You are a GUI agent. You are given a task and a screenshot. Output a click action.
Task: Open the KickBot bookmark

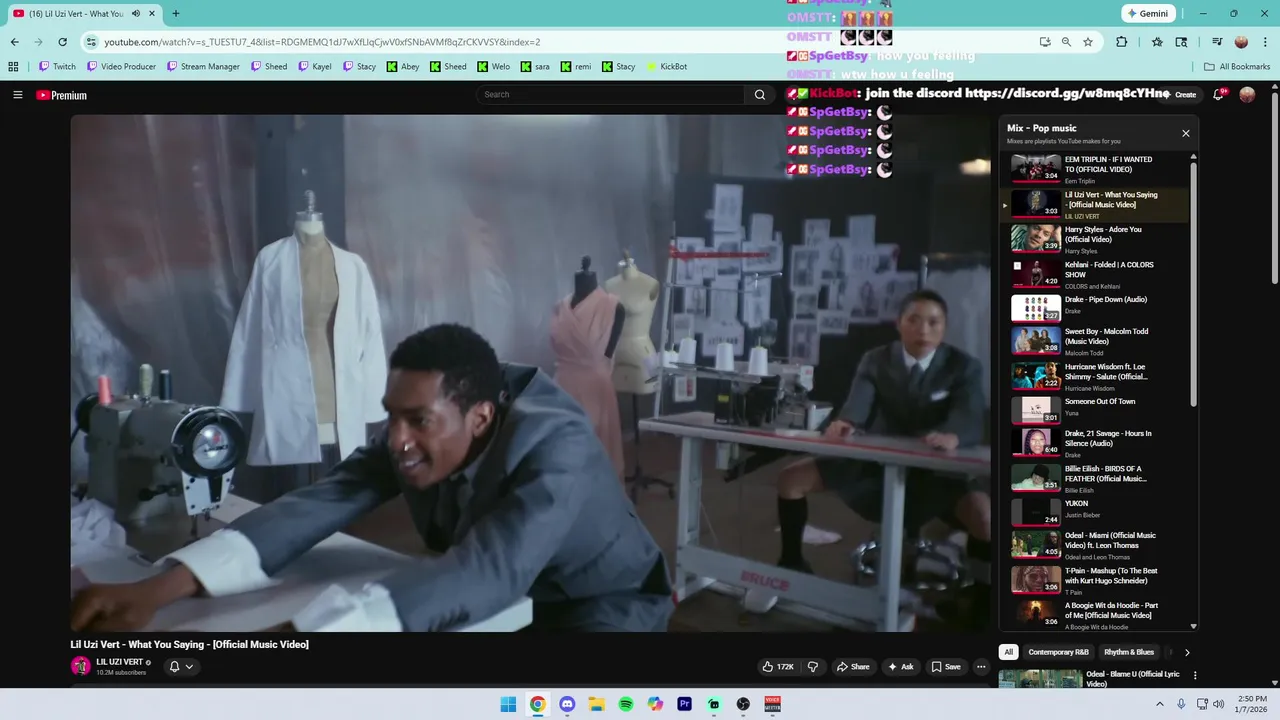(x=667, y=67)
